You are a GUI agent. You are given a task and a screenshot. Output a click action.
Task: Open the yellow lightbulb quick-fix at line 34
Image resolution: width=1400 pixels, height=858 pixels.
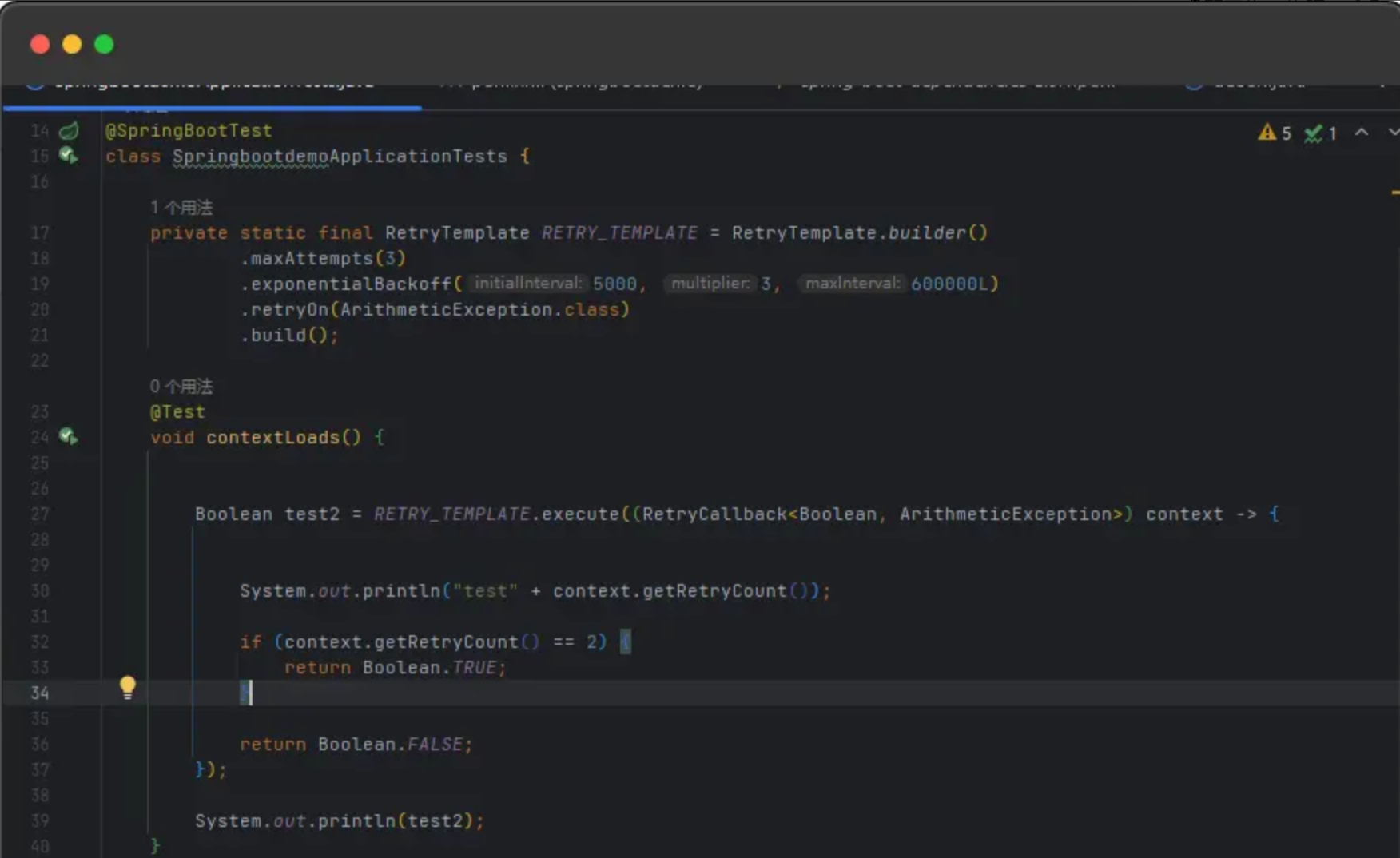127,687
